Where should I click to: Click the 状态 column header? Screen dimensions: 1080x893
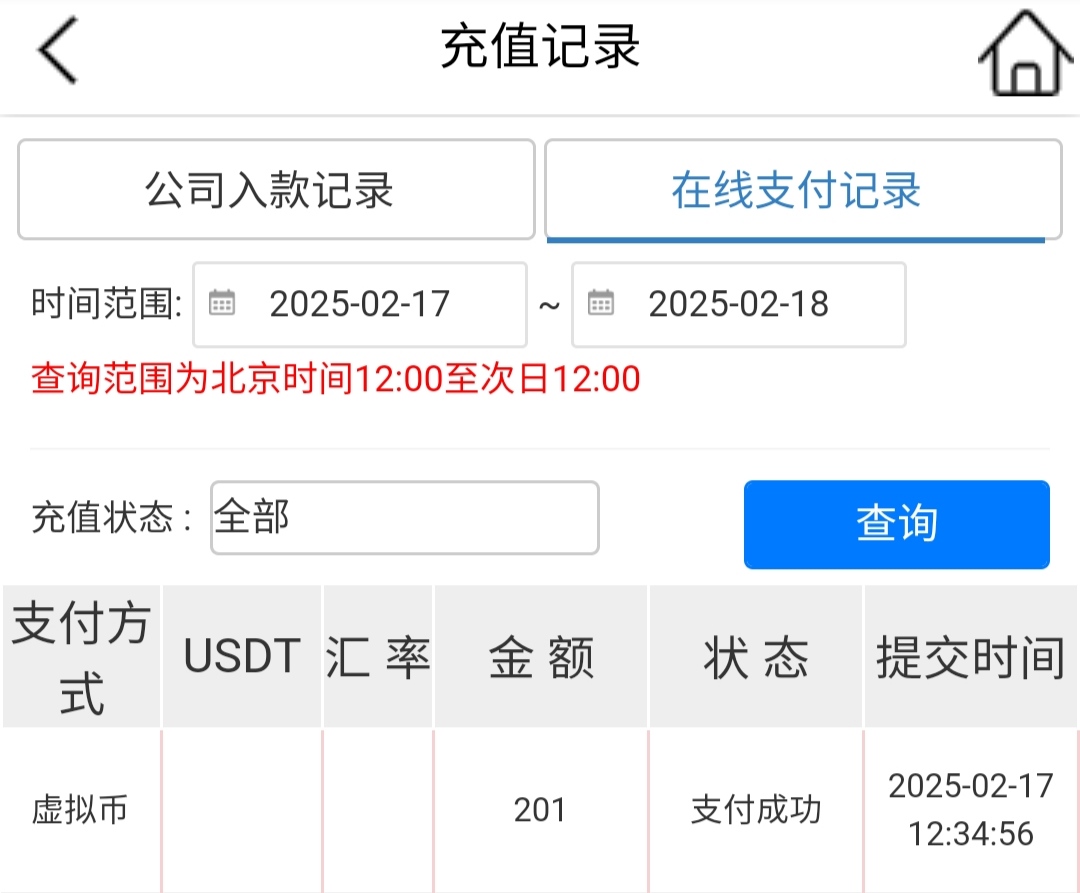756,657
